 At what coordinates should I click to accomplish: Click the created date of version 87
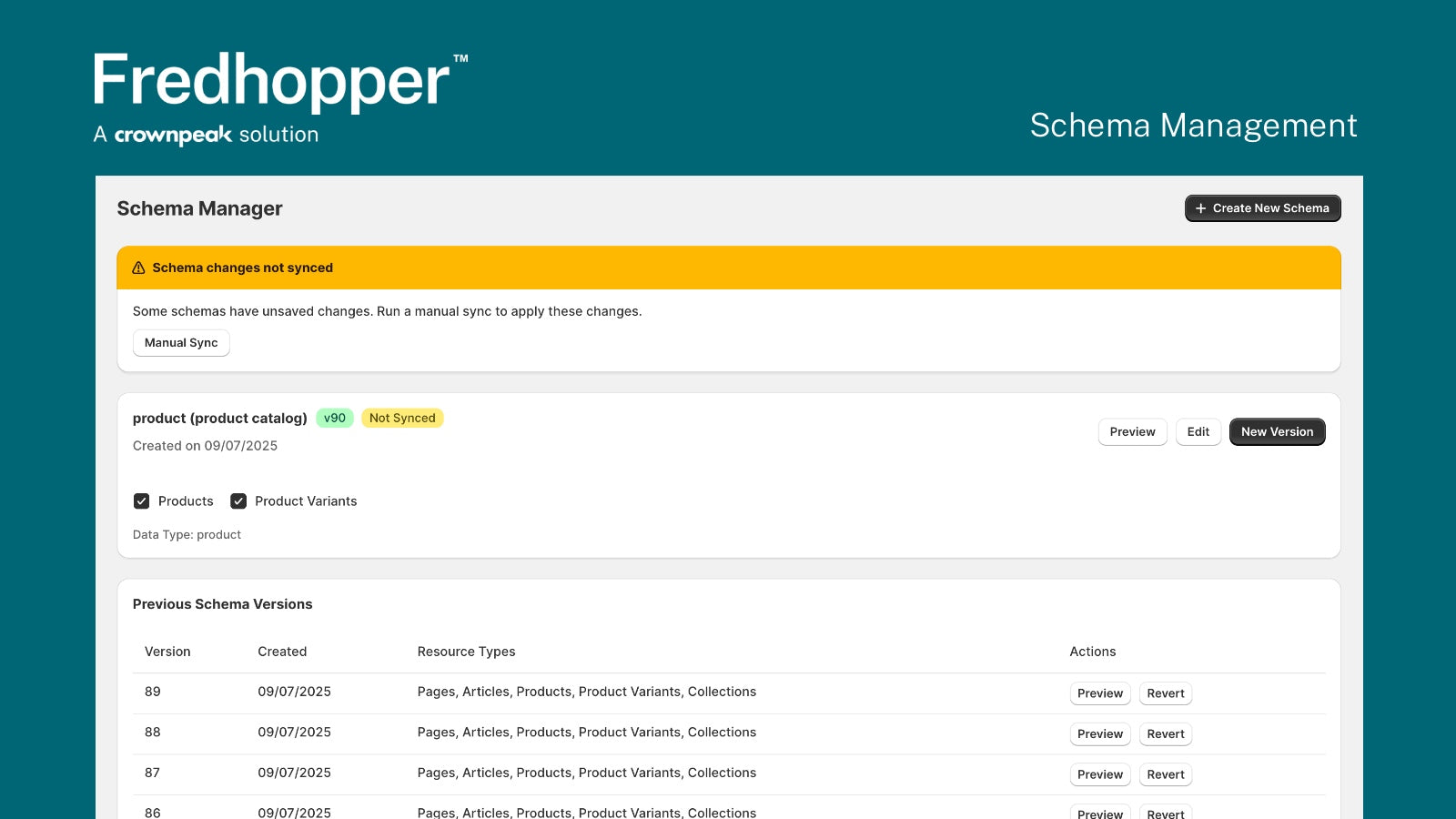tap(294, 773)
